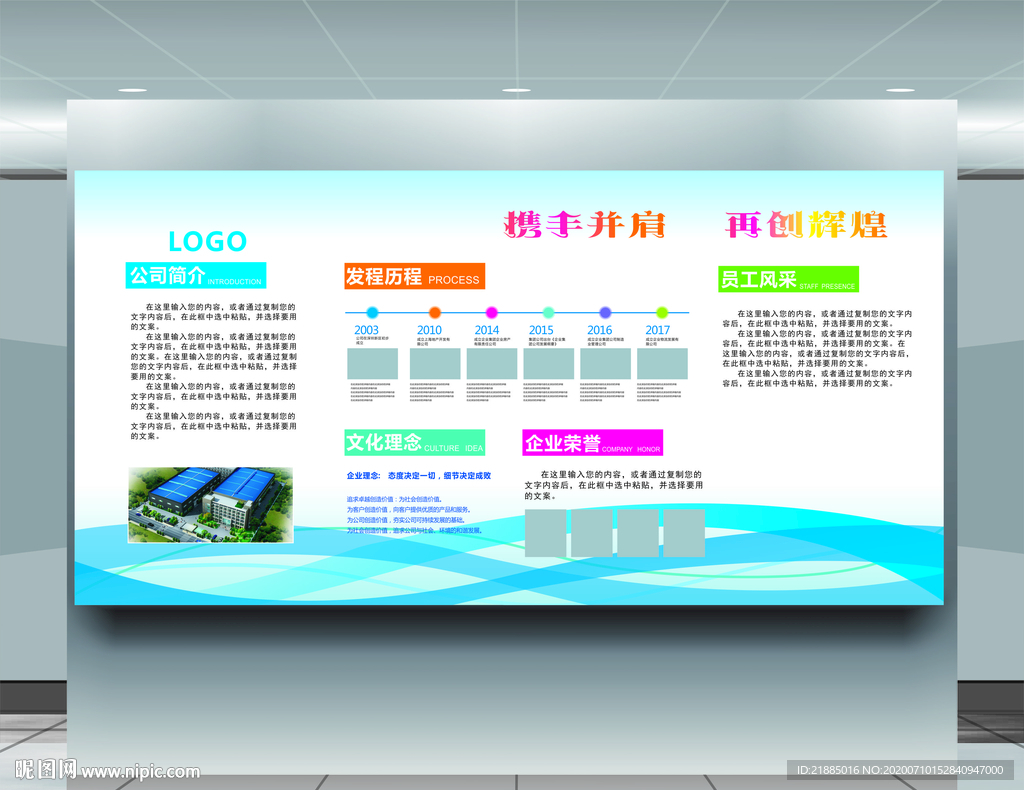
Task: Click the green timeline dot above 2017
Action: click(x=662, y=312)
